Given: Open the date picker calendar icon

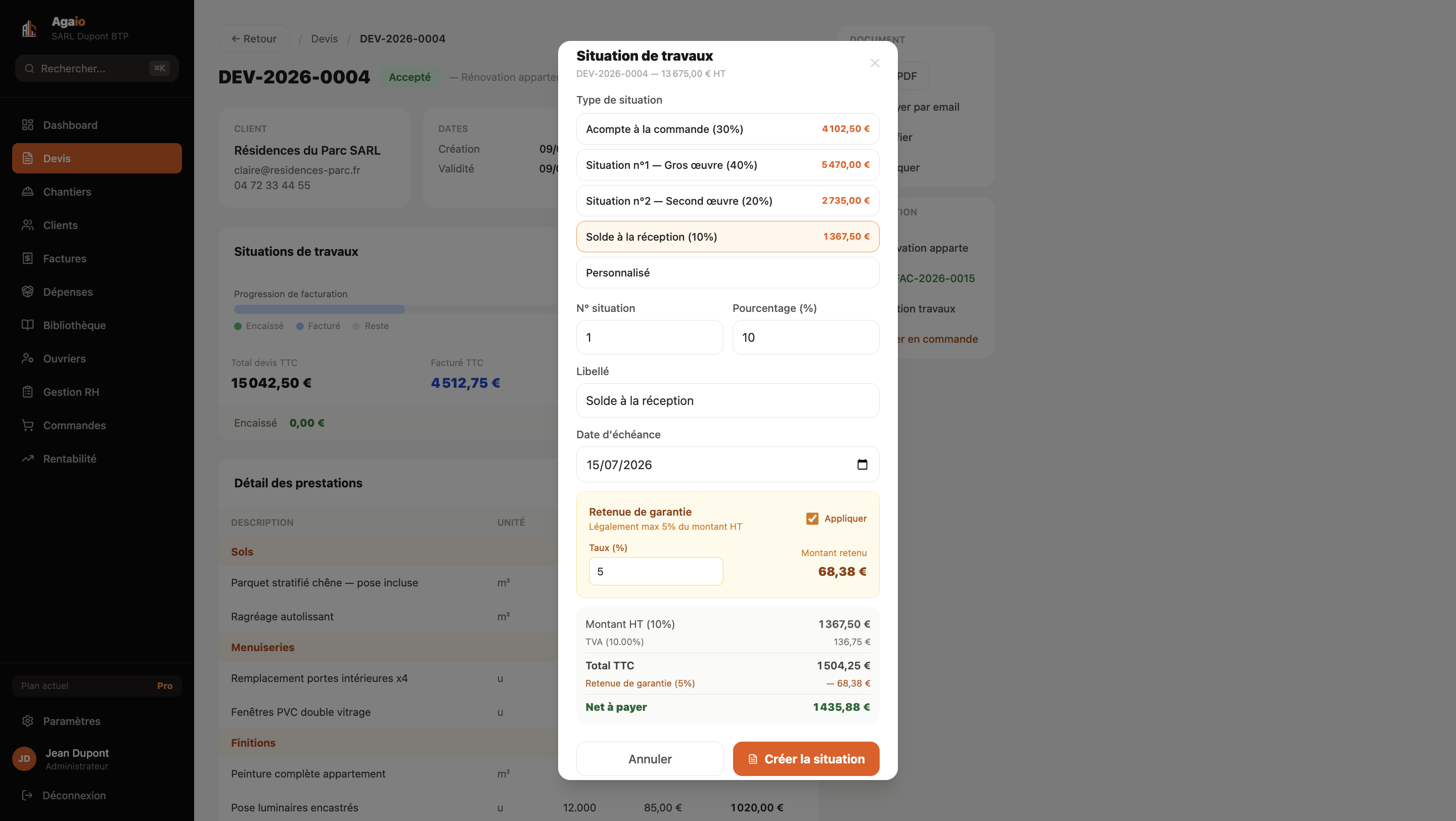Looking at the screenshot, I should click(862, 465).
